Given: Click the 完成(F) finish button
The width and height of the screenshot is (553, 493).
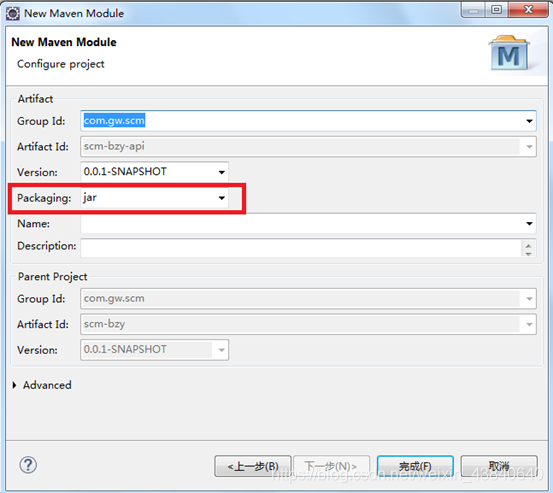Looking at the screenshot, I should [x=415, y=466].
